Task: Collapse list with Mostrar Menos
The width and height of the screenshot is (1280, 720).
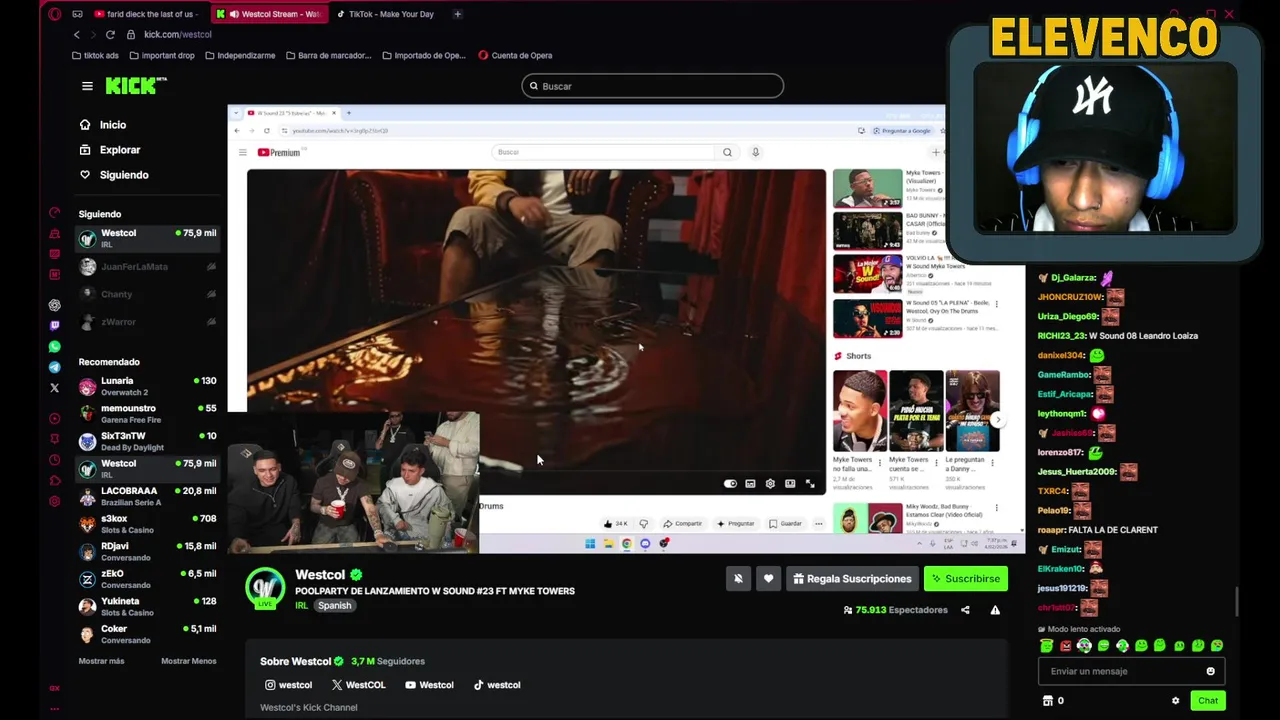Action: (x=188, y=661)
